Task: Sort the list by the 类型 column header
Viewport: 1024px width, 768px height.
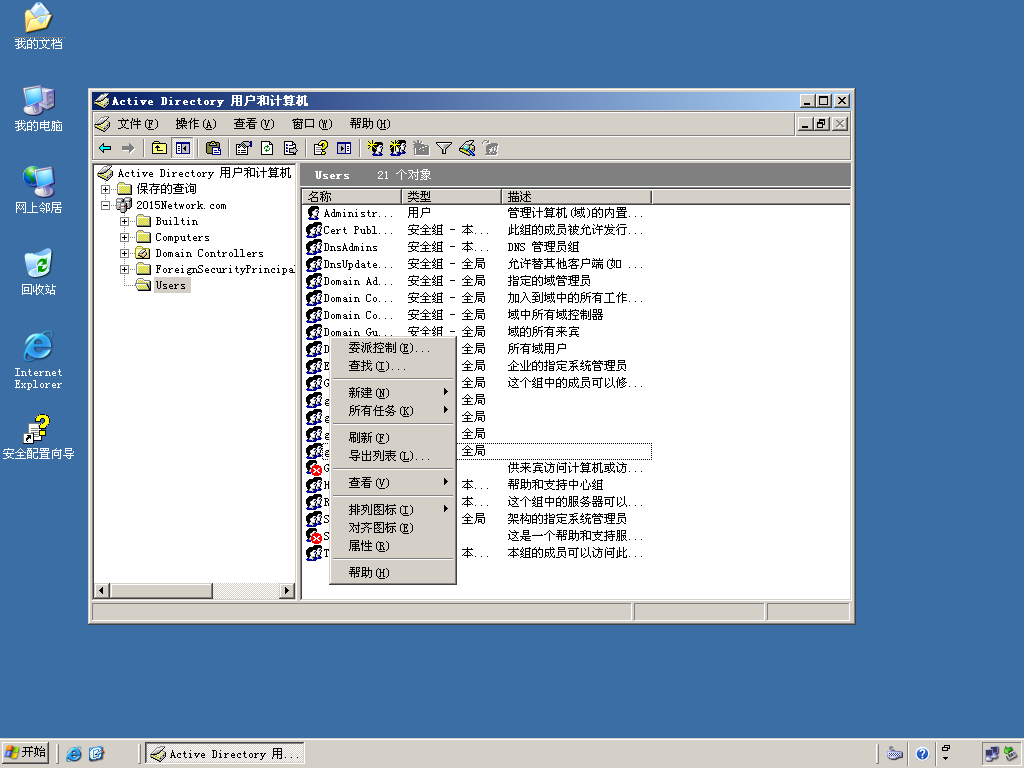Action: [x=451, y=197]
